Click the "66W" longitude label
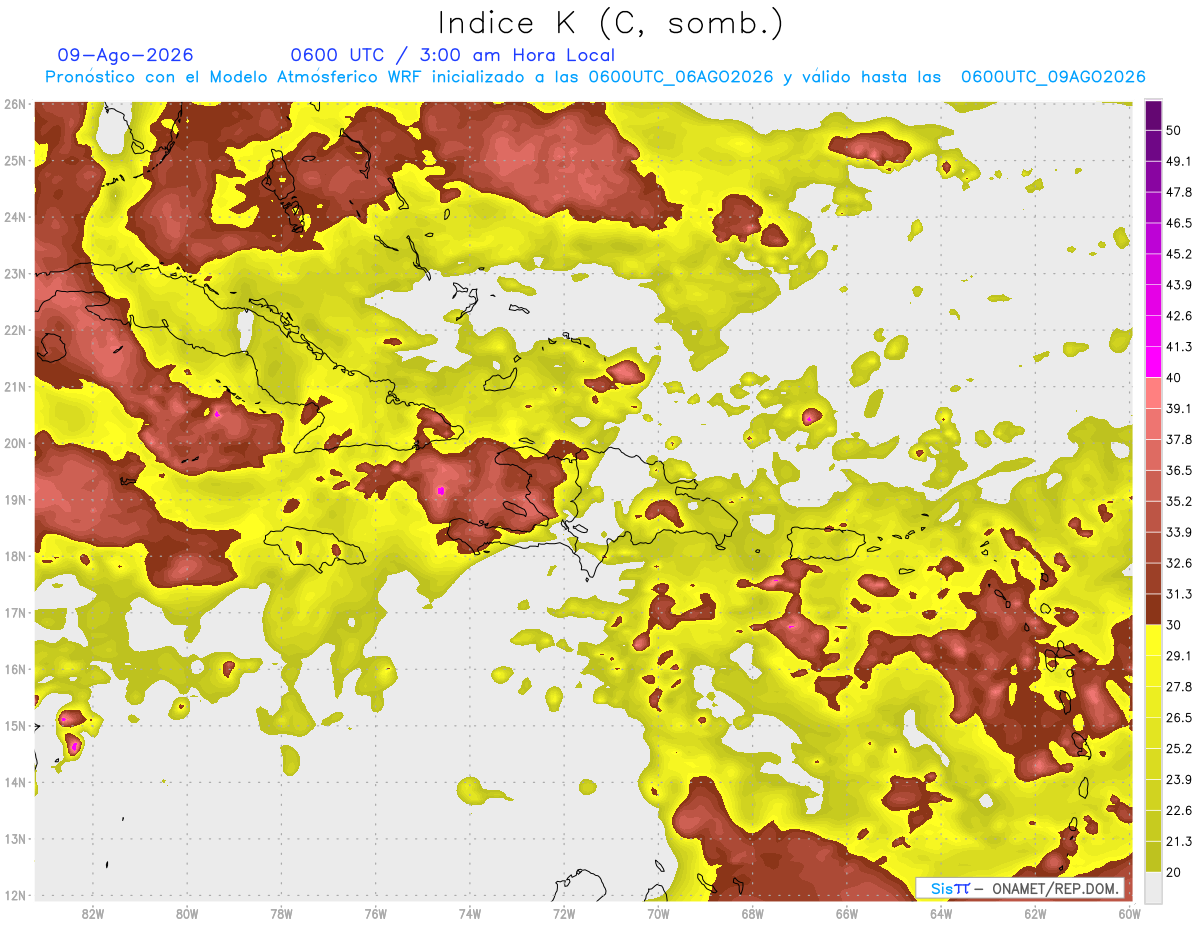 click(847, 914)
